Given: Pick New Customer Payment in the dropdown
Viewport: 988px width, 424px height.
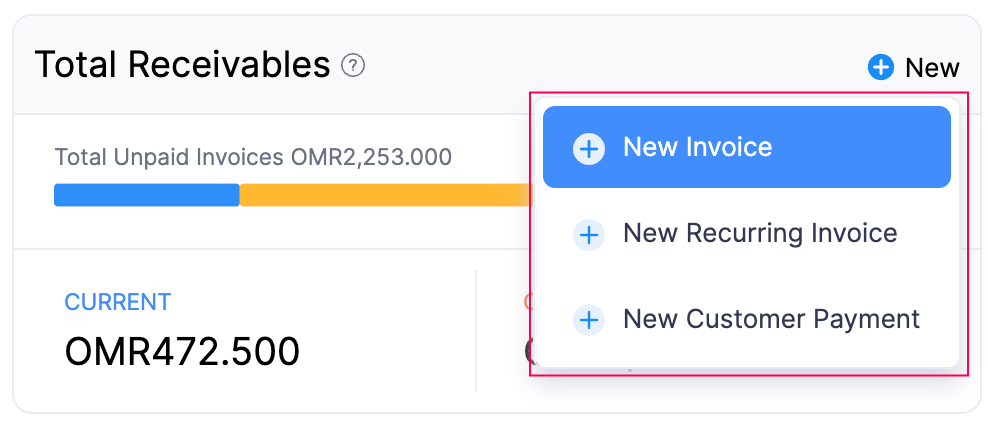Looking at the screenshot, I should tap(770, 320).
